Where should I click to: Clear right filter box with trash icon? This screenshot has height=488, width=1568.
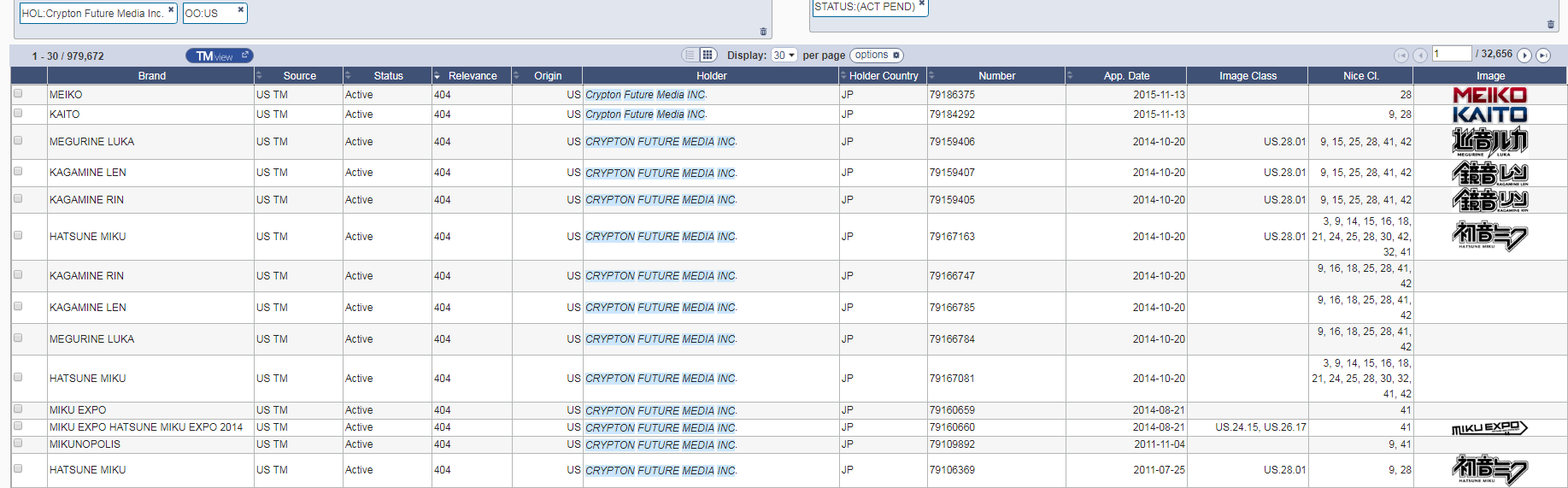pos(1550,24)
